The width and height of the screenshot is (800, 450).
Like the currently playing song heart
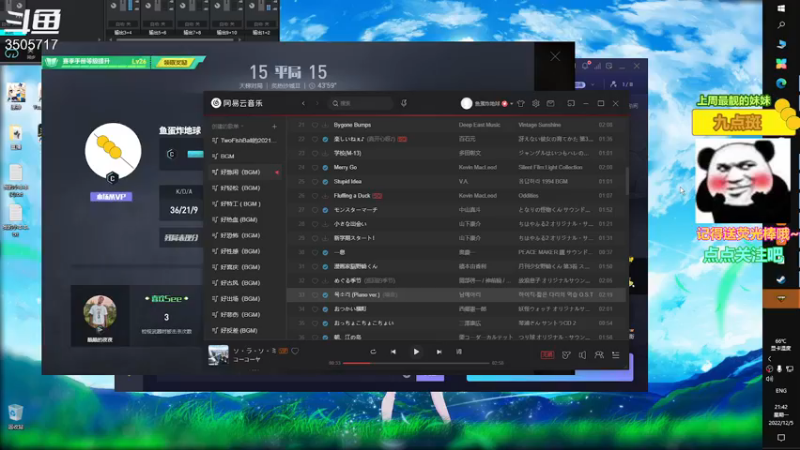click(295, 351)
